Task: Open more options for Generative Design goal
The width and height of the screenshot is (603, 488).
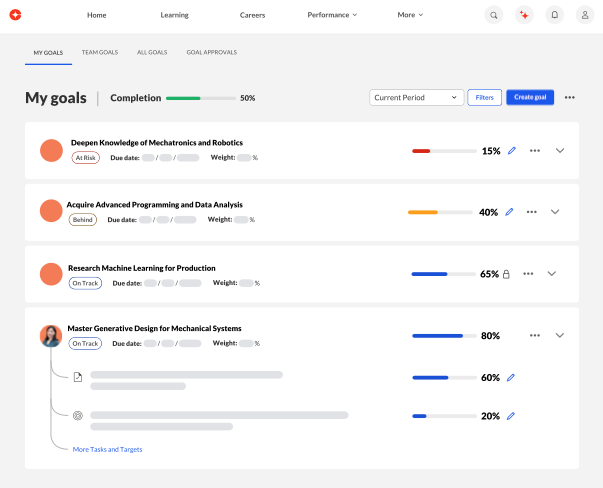Action: pyautogui.click(x=535, y=335)
